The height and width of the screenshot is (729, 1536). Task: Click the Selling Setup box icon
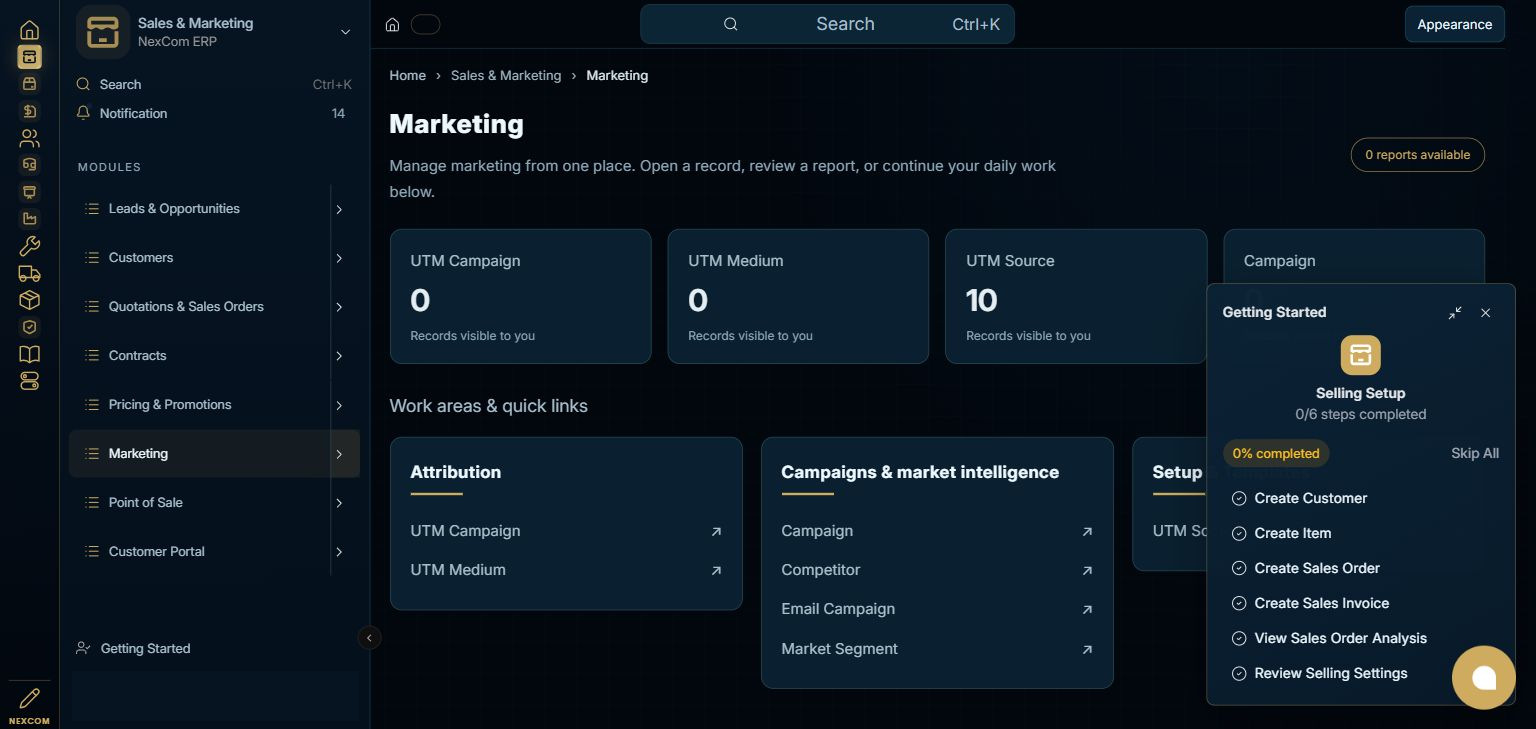(x=1361, y=355)
